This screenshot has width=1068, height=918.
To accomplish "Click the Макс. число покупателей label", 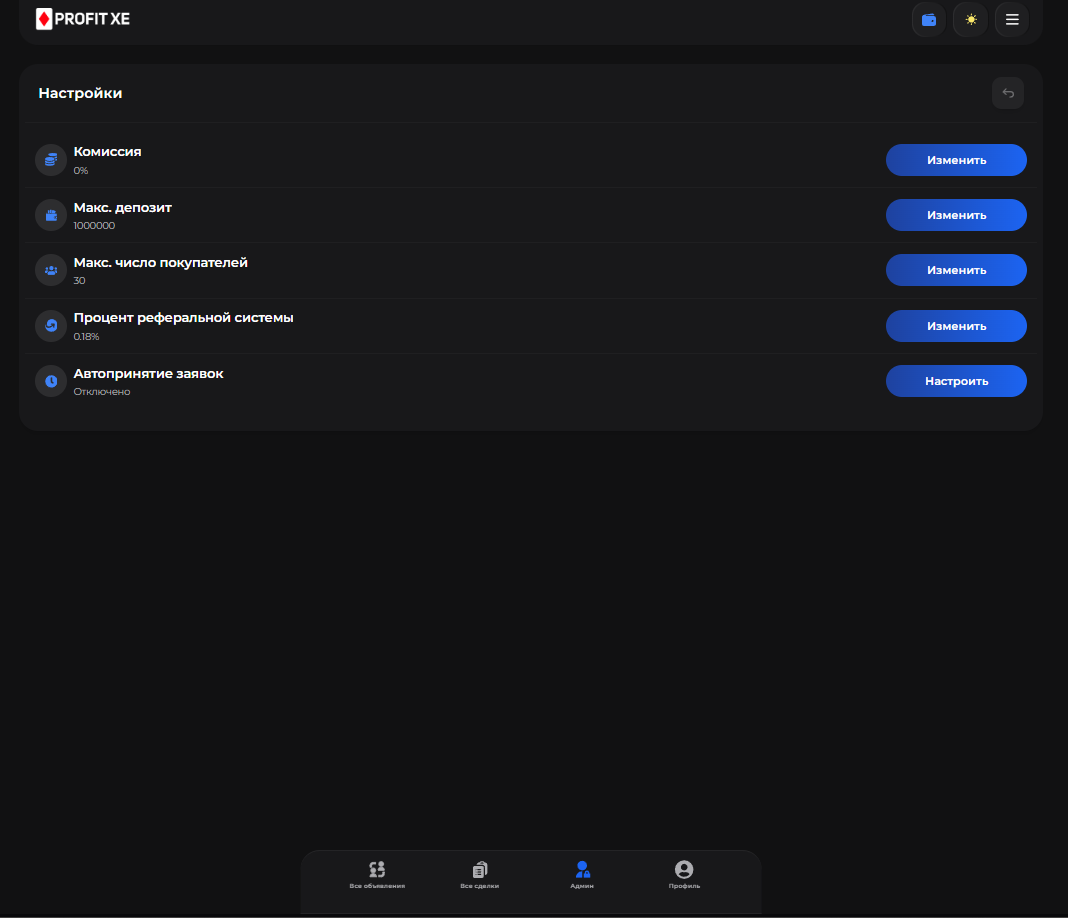I will click(161, 263).
